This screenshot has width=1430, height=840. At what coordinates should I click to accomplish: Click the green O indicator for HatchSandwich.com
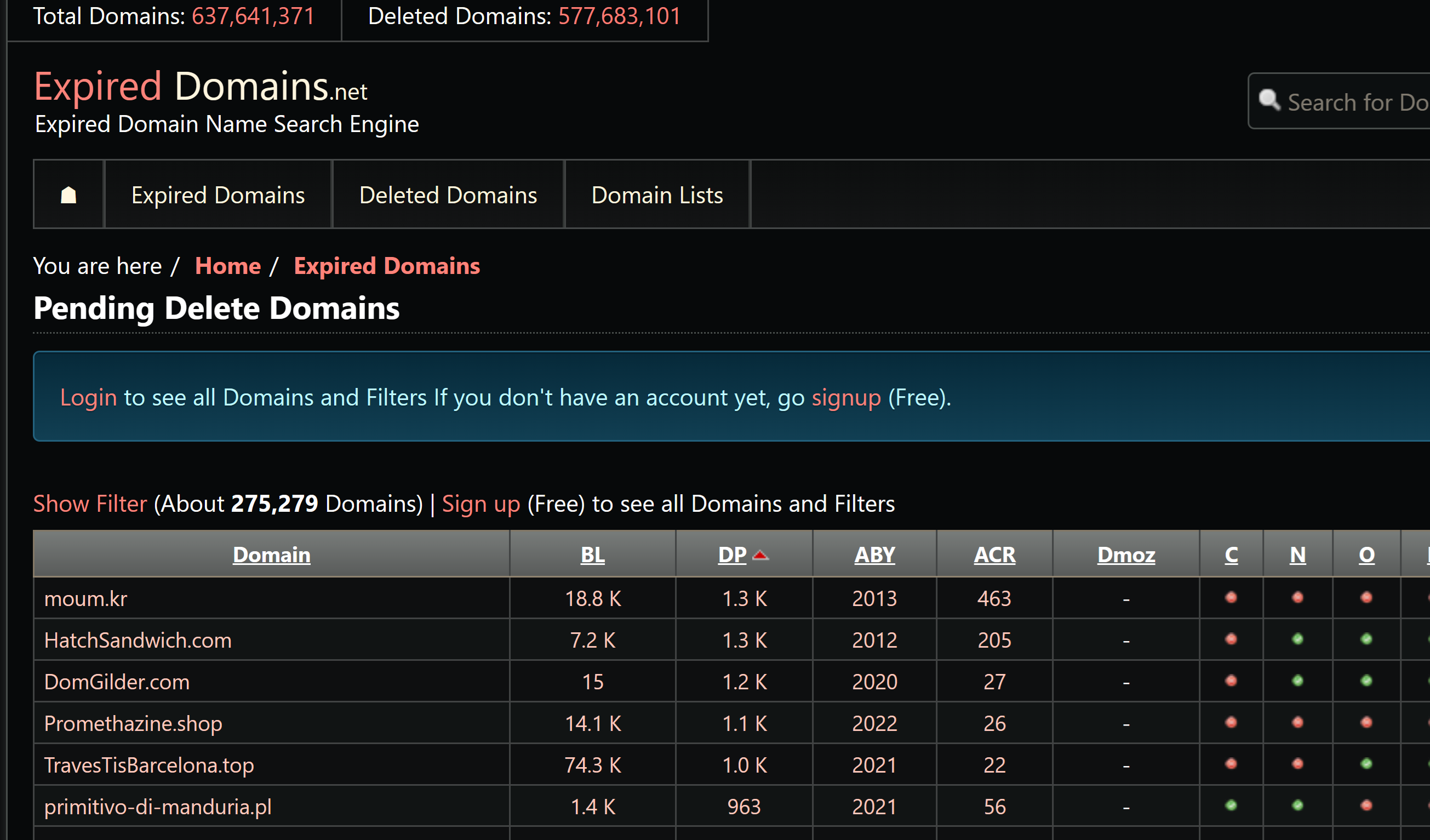click(x=1364, y=639)
